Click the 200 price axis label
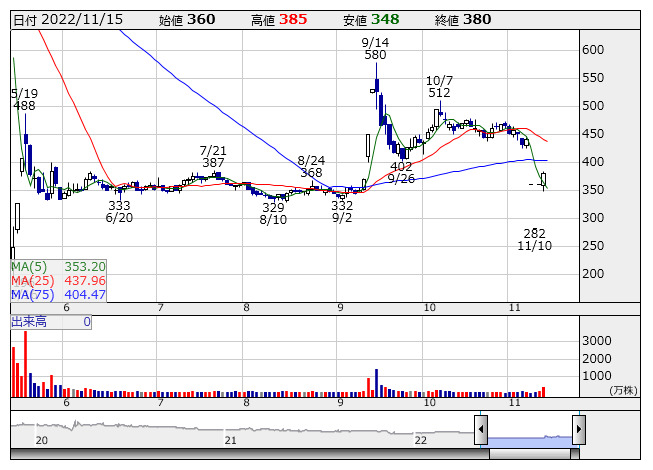This screenshot has height=470, width=653. pos(593,274)
